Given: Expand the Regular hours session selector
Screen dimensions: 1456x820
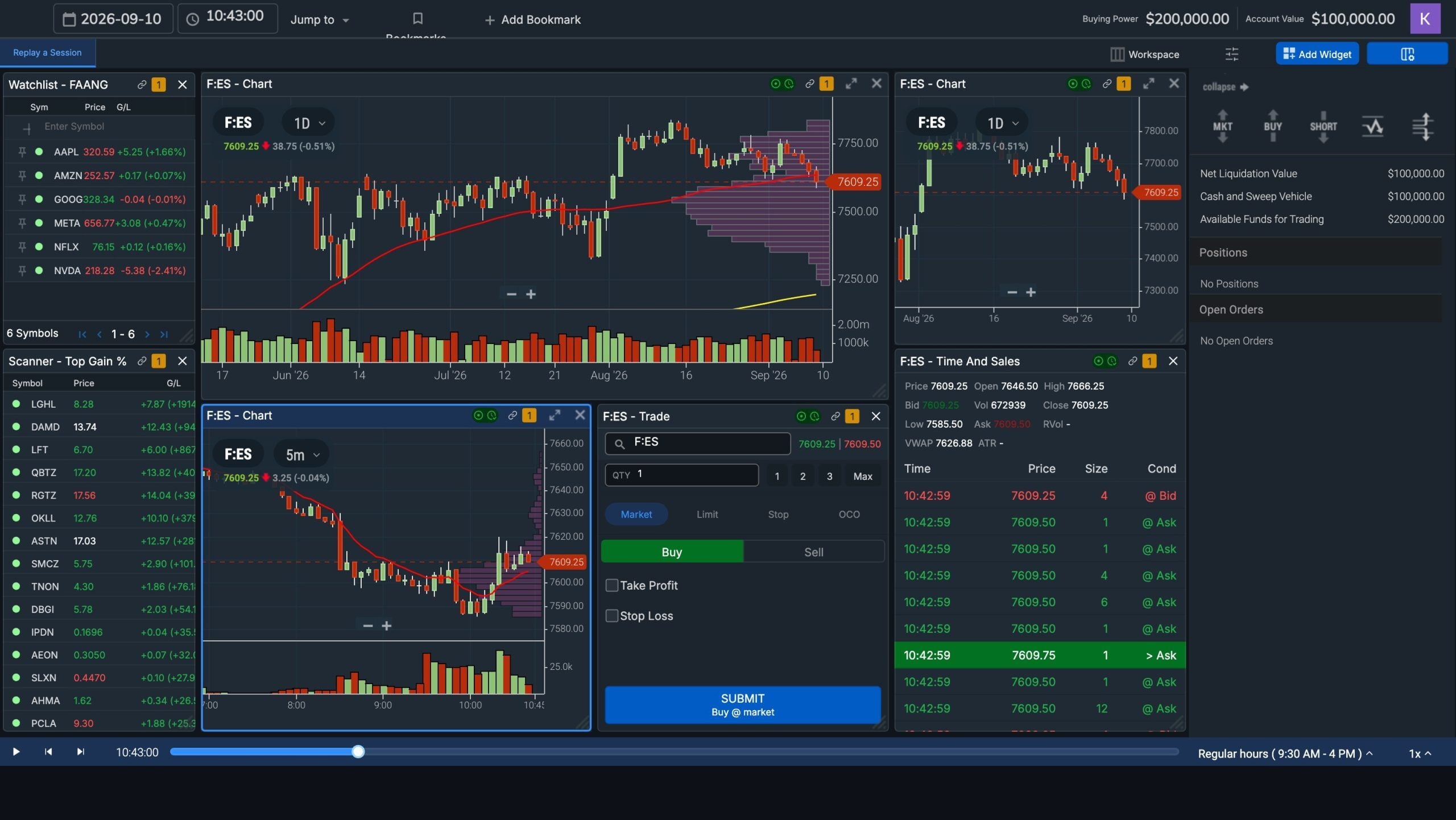Looking at the screenshot, I should 1285,753.
